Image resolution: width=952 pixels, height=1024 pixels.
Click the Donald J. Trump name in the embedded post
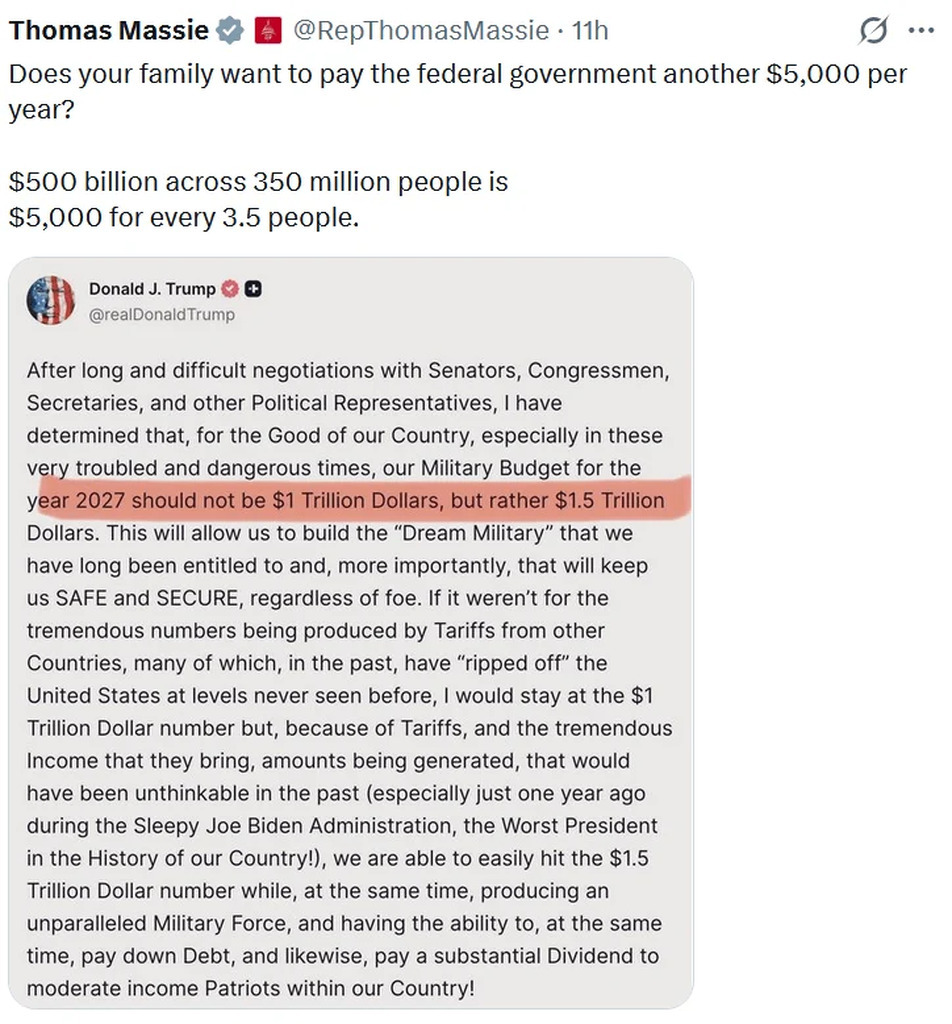point(152,289)
